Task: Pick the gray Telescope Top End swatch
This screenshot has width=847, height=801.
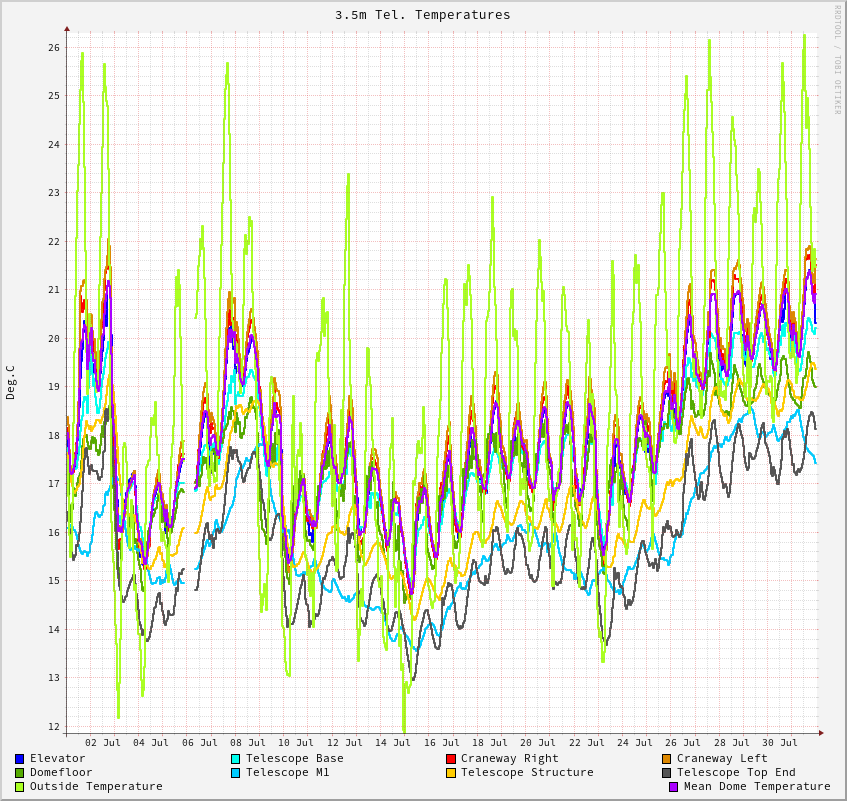Action: tap(667, 773)
